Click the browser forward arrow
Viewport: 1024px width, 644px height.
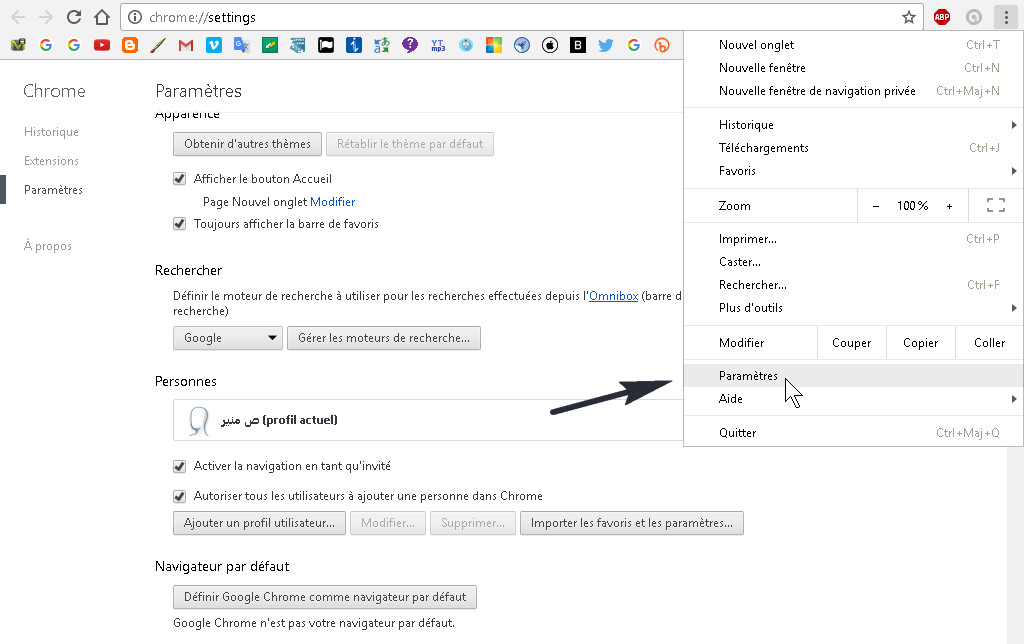point(46,17)
